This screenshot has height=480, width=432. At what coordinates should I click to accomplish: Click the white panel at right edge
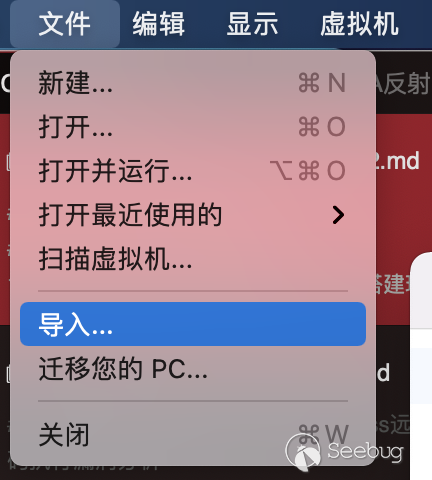click(421, 367)
